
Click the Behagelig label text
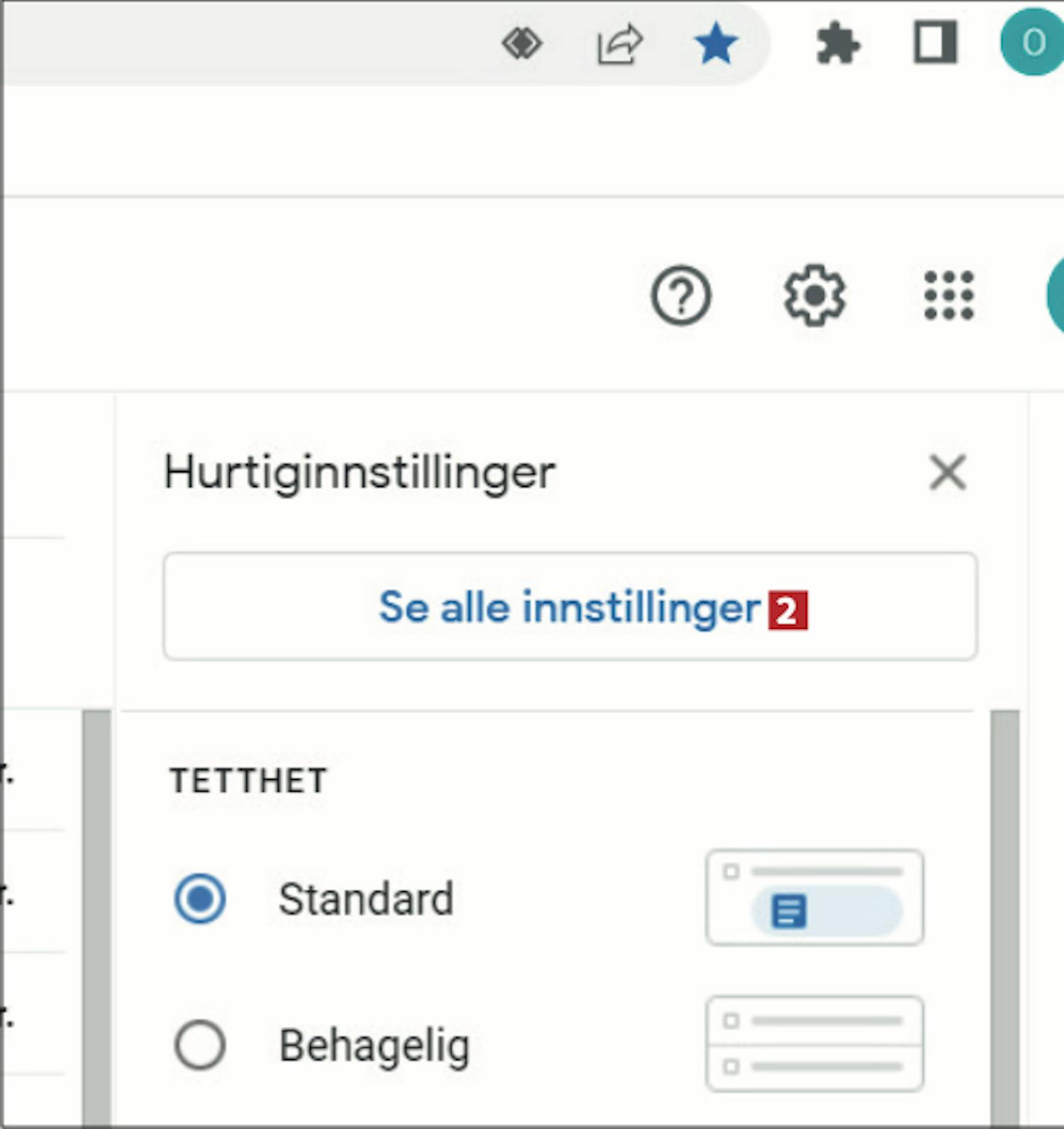point(375,1047)
